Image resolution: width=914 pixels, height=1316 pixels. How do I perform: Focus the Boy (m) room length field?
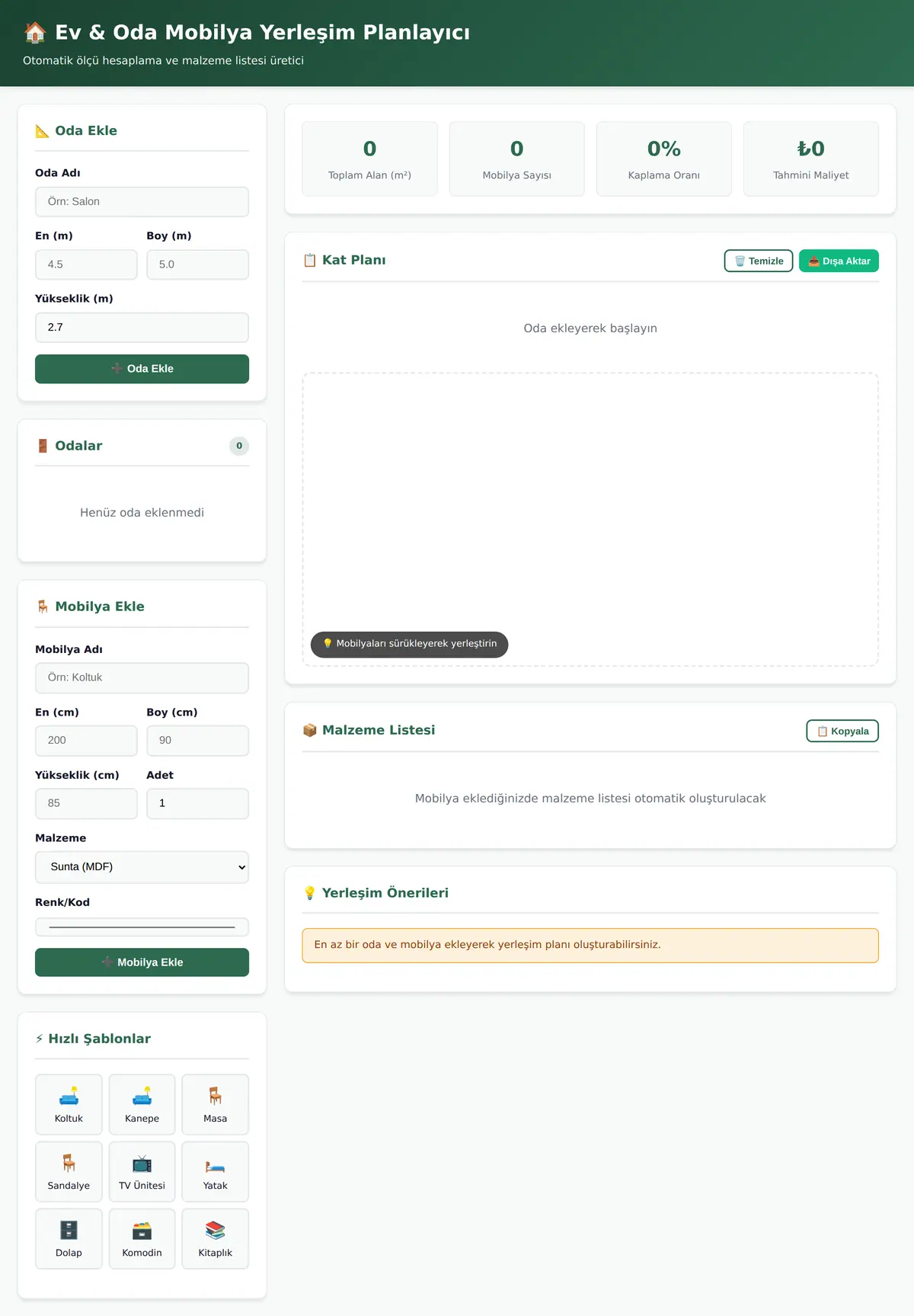(x=197, y=264)
